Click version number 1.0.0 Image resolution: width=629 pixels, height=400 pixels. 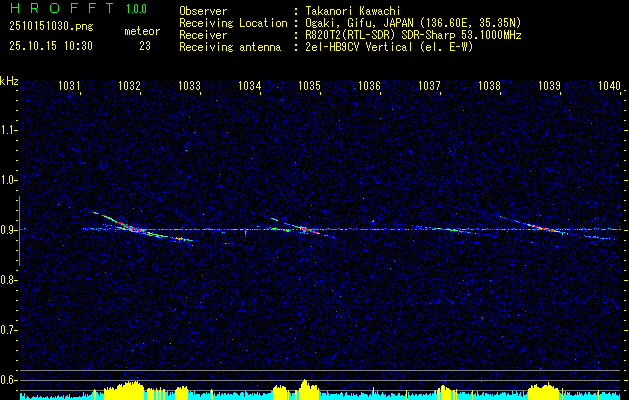136,9
